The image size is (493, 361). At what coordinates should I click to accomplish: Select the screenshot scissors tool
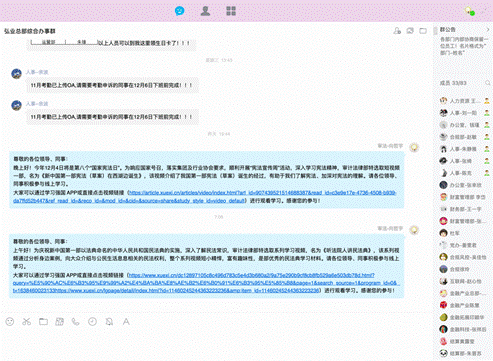[x=26, y=322]
